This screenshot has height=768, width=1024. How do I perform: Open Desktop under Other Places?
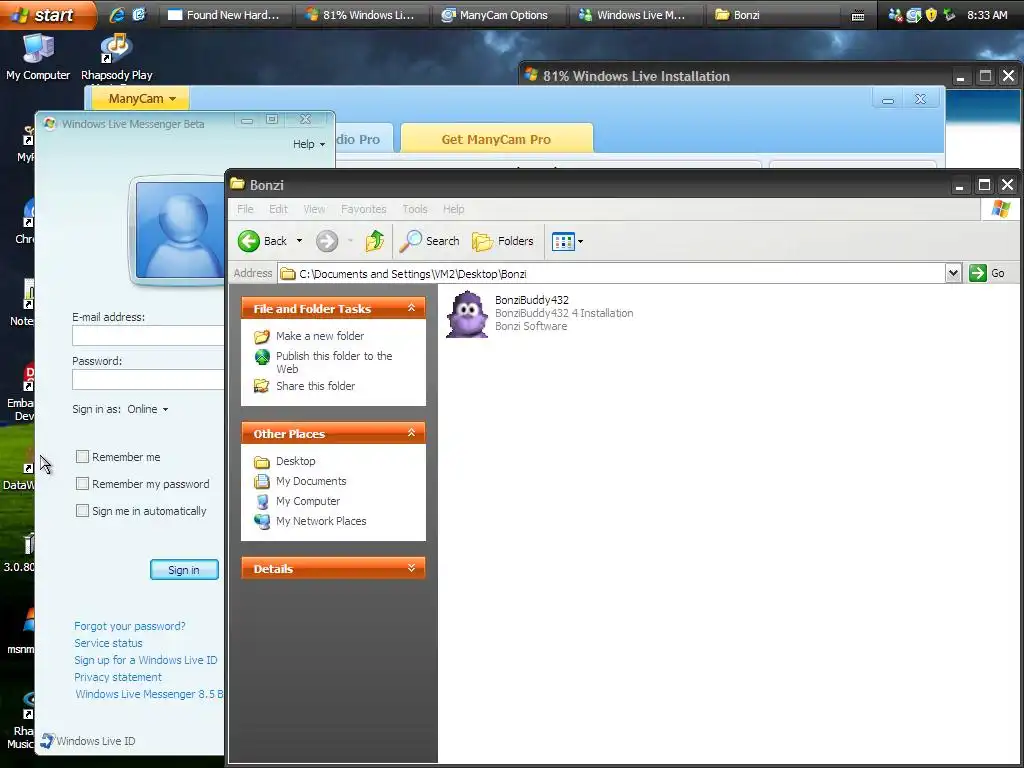pyautogui.click(x=295, y=461)
